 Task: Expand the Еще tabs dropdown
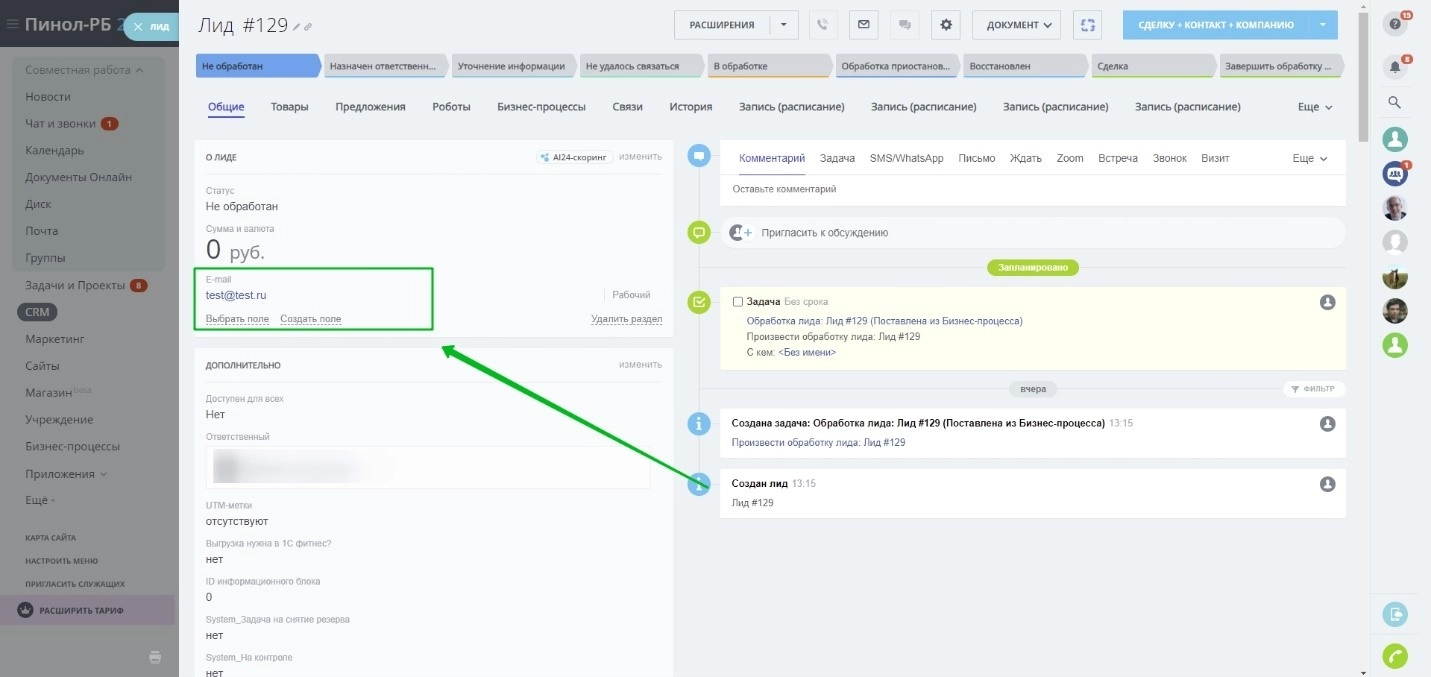tap(1315, 107)
